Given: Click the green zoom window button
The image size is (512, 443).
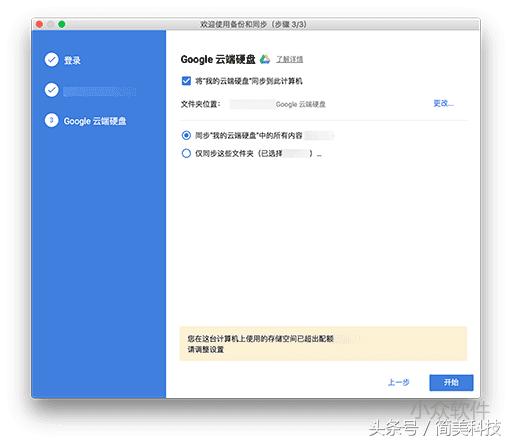Looking at the screenshot, I should tap(62, 24).
